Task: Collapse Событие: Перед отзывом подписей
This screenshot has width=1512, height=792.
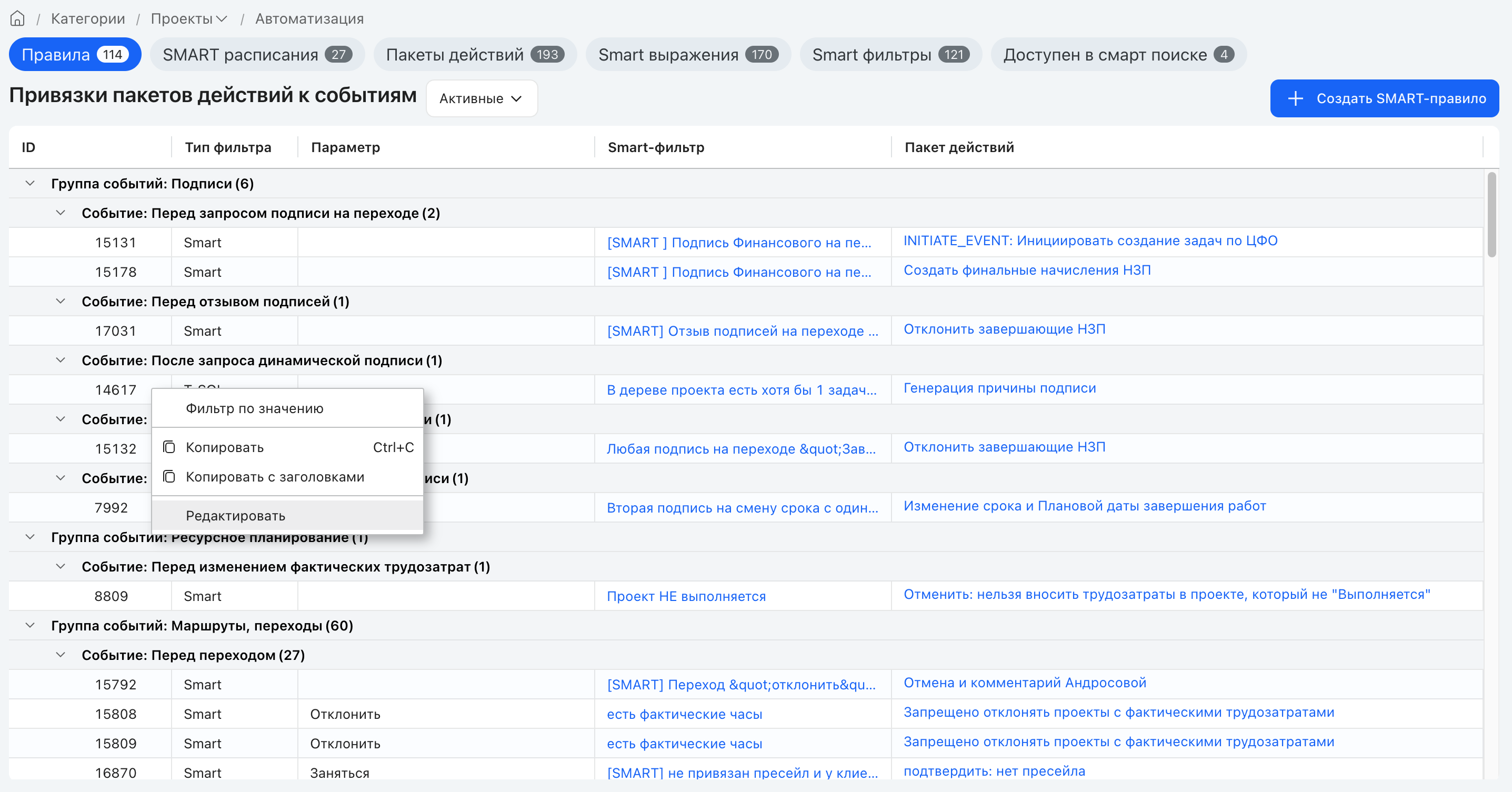Action: (x=60, y=301)
